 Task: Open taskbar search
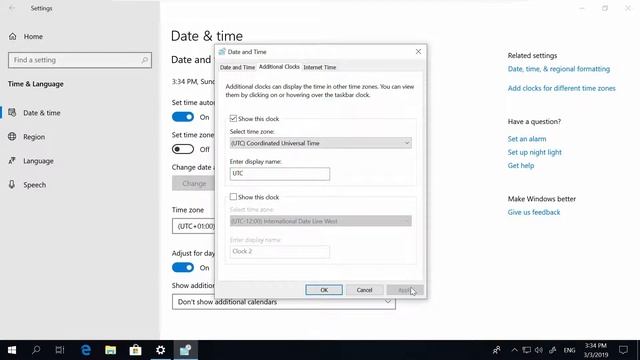(x=36, y=350)
